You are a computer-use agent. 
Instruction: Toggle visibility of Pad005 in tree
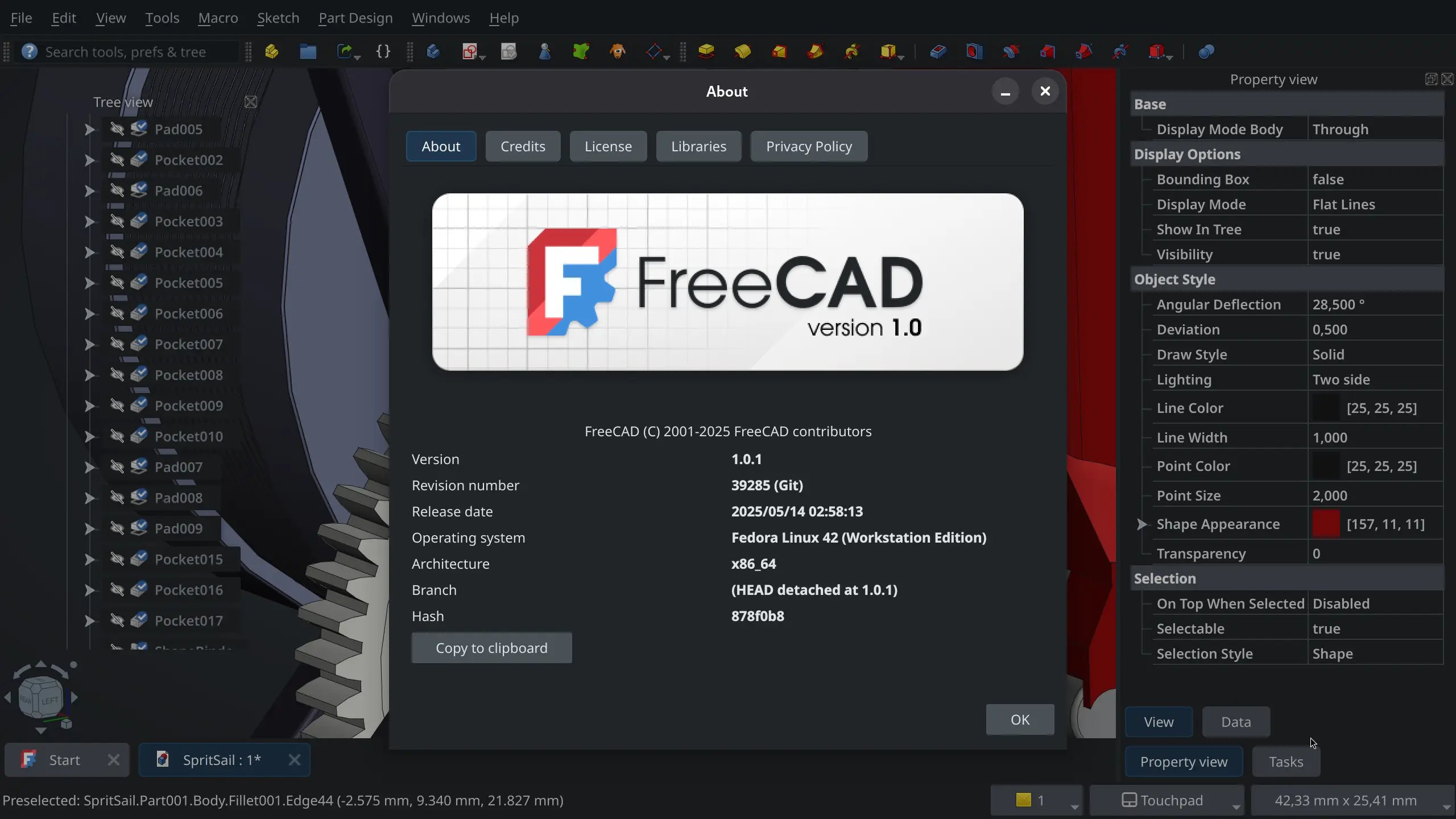117,129
